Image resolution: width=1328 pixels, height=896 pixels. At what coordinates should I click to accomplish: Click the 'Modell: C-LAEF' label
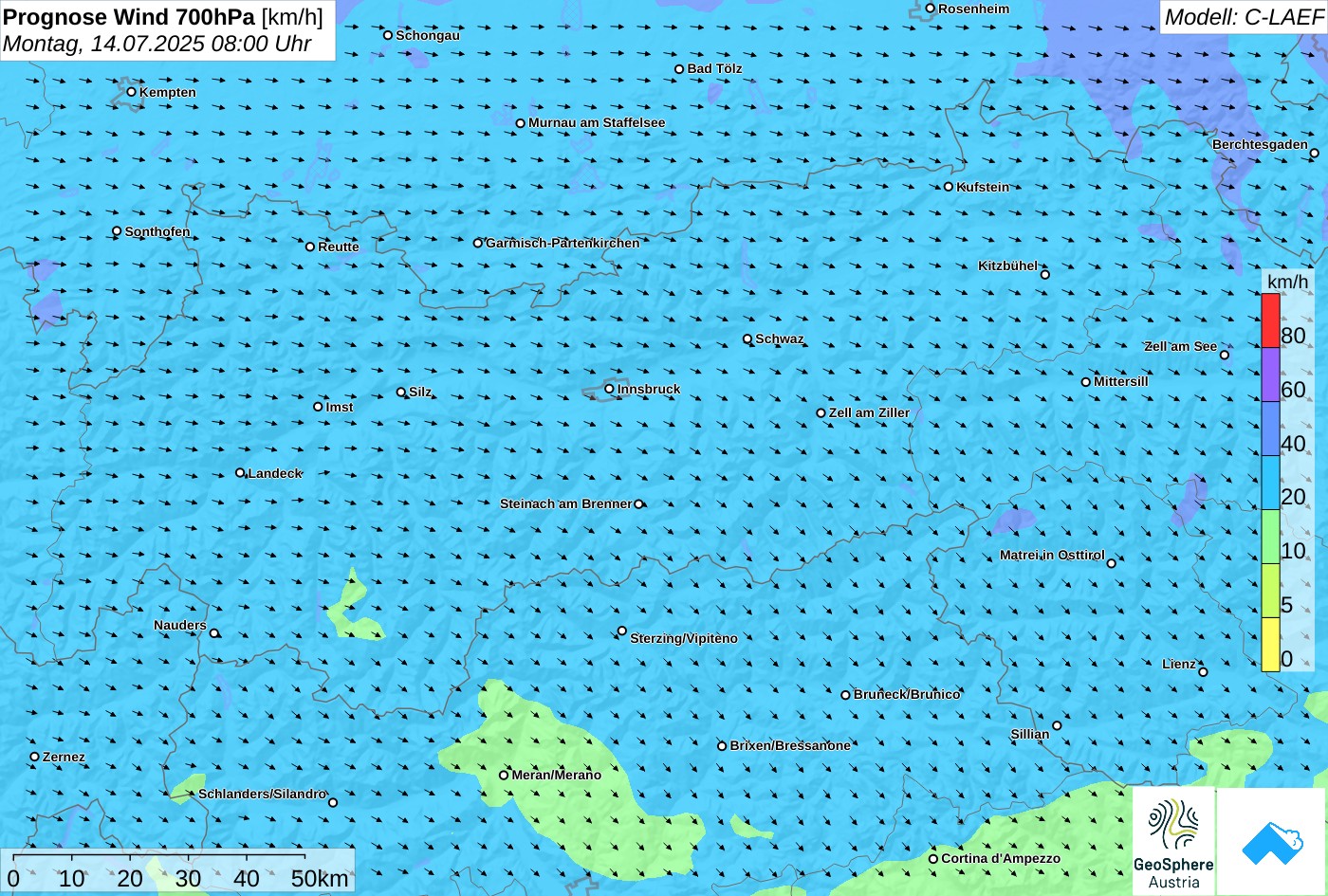[1243, 17]
